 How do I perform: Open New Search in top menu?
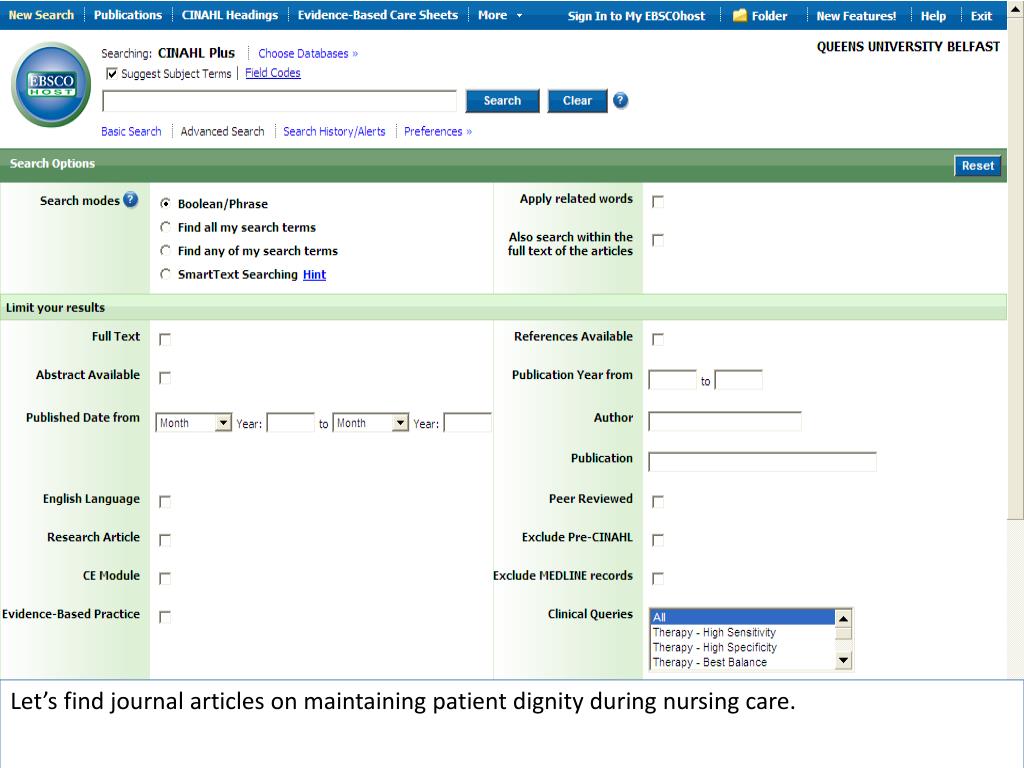pyautogui.click(x=41, y=15)
